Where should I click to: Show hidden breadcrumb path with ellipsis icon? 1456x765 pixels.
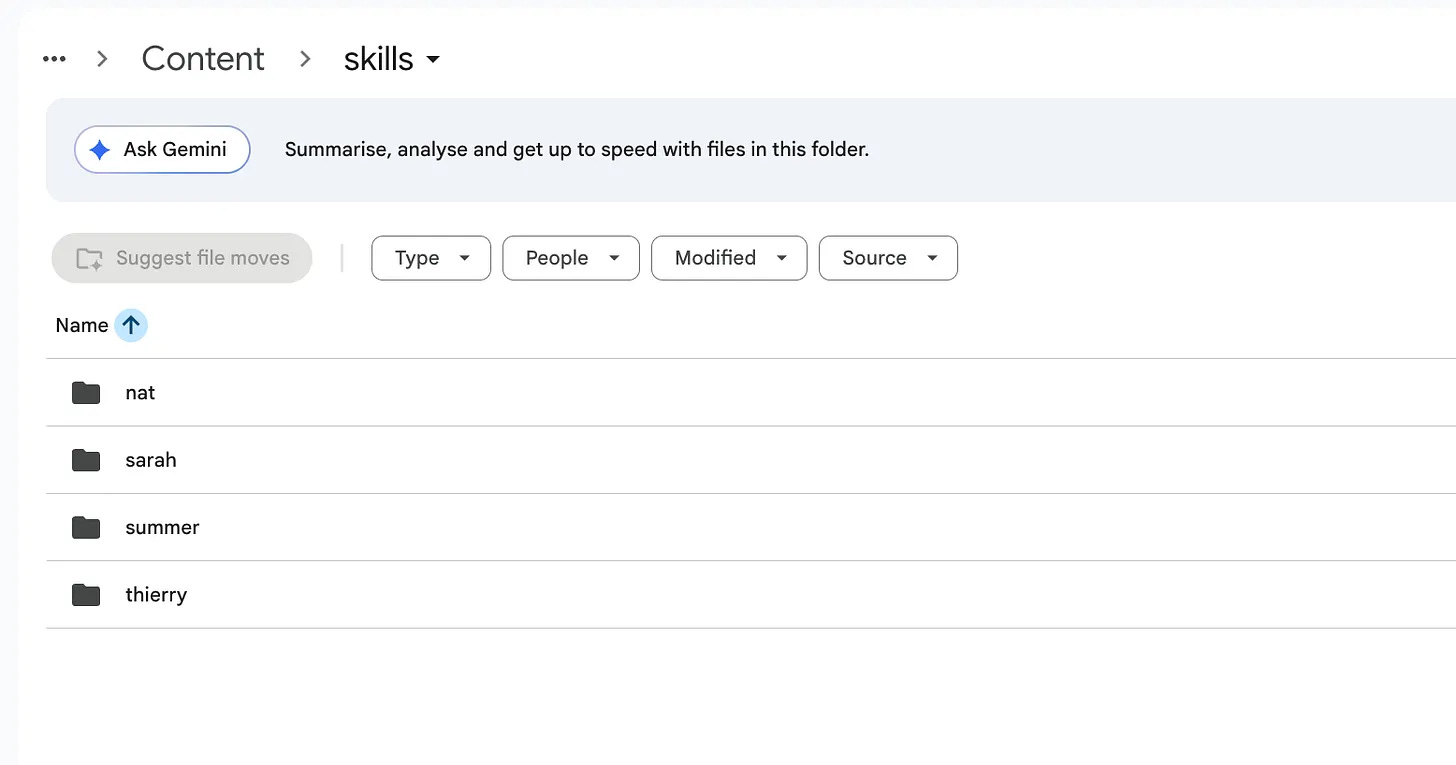(54, 59)
